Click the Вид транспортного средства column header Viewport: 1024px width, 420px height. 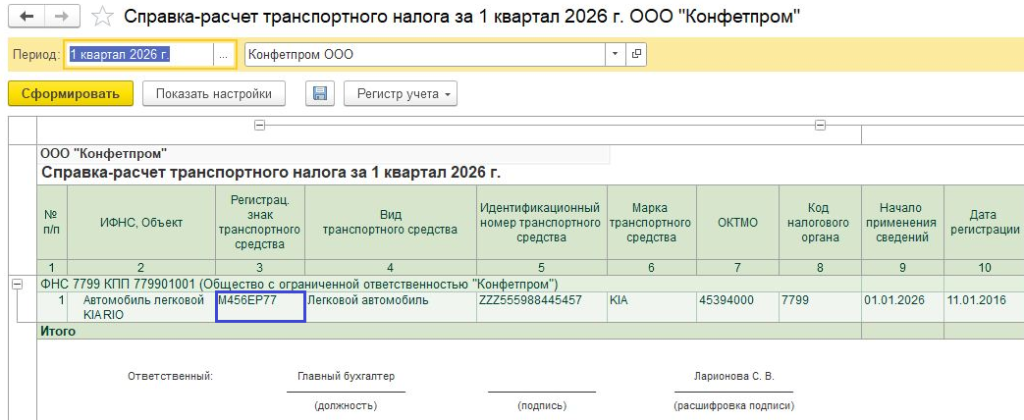tap(391, 223)
